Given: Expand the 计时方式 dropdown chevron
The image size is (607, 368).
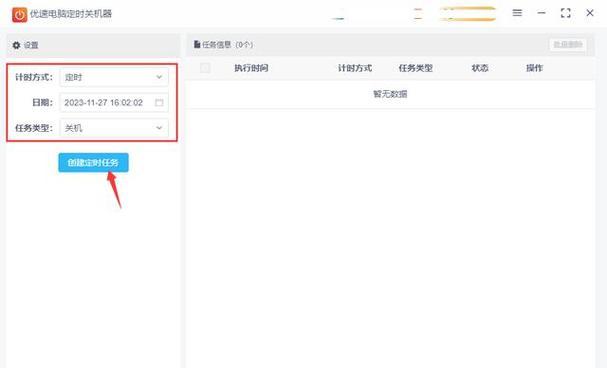Looking at the screenshot, I should tap(159, 77).
